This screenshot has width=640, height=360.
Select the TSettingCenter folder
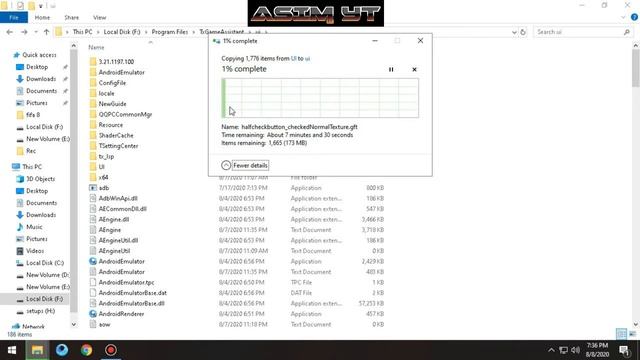pyautogui.click(x=118, y=146)
